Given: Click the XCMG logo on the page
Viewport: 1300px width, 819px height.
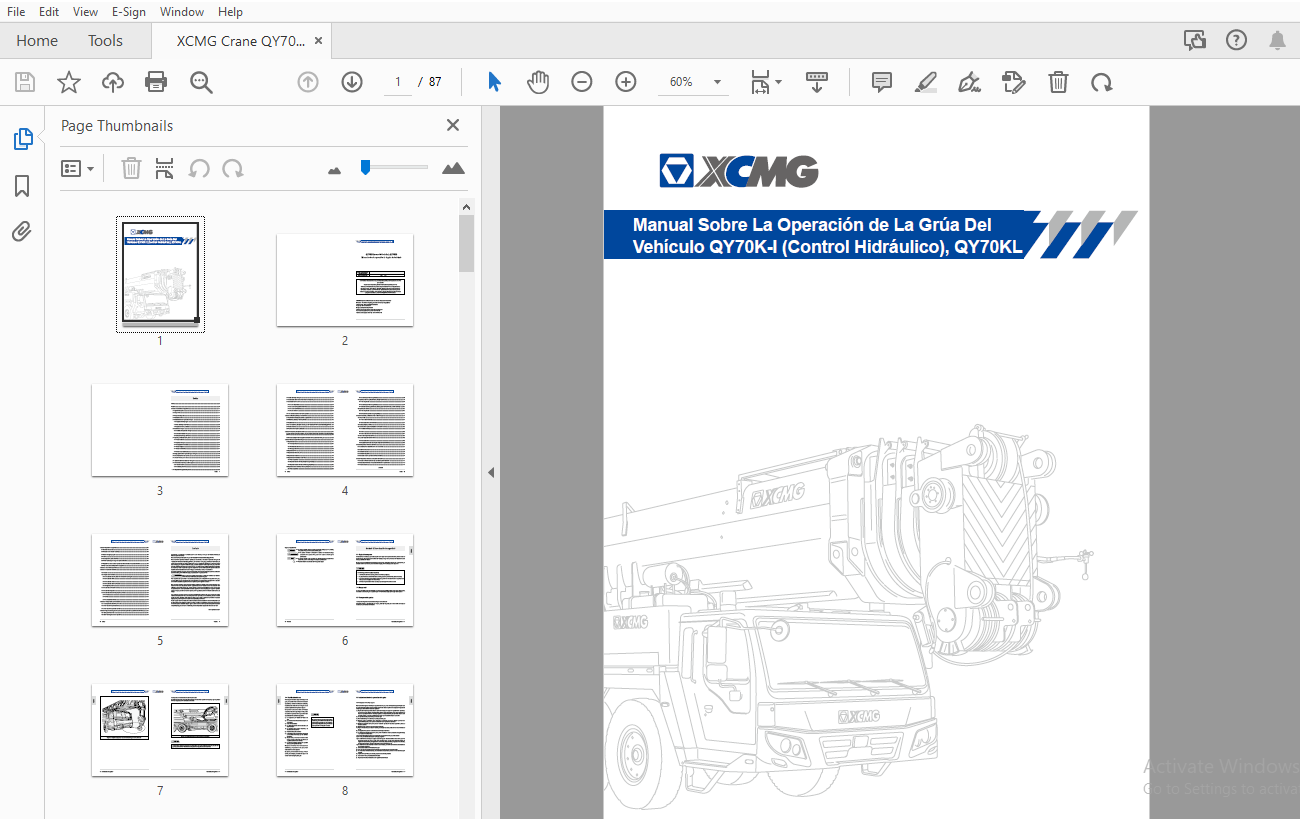Looking at the screenshot, I should [739, 171].
